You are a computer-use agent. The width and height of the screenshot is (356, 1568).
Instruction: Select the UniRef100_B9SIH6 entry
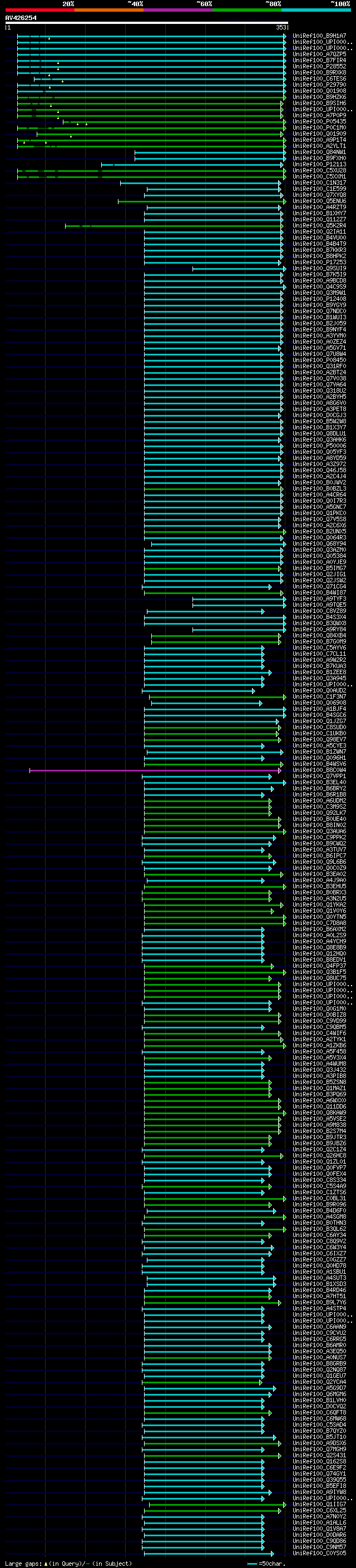tap(319, 103)
